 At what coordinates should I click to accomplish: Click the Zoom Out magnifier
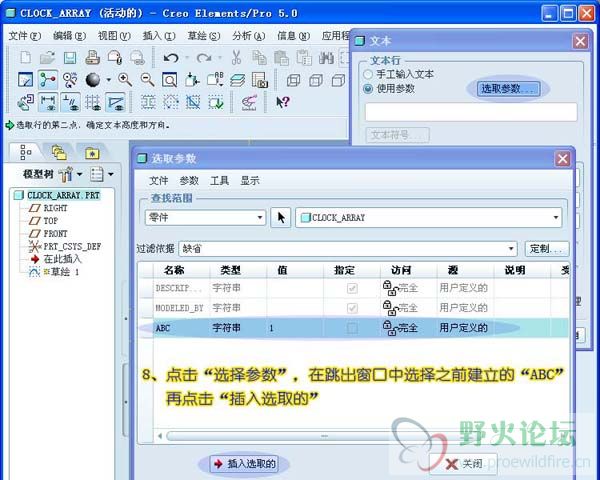coord(147,80)
